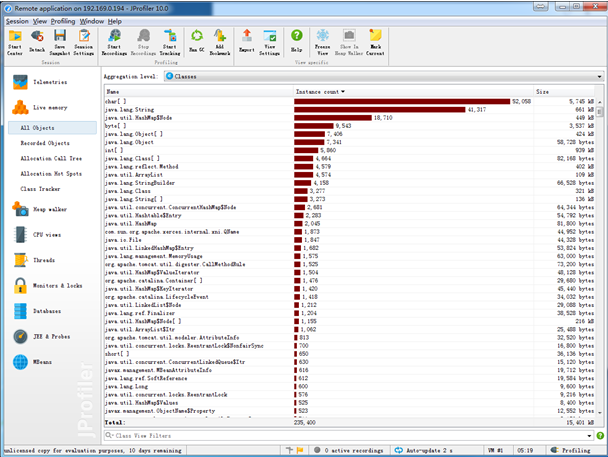Select Recorded Objects view

pos(45,143)
